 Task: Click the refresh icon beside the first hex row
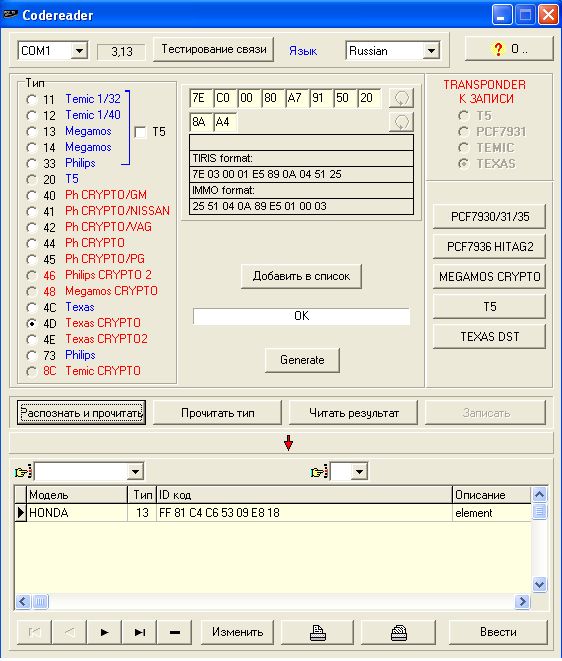pos(401,98)
